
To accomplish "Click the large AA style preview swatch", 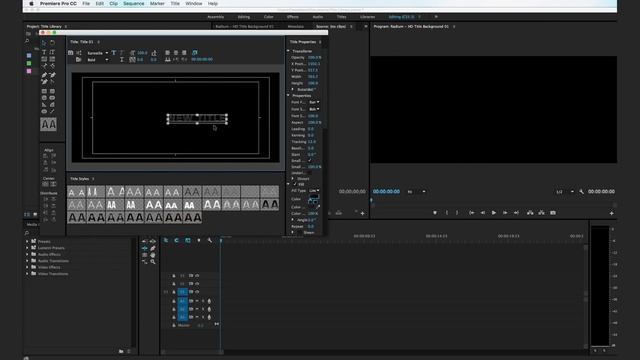I will pos(49,124).
